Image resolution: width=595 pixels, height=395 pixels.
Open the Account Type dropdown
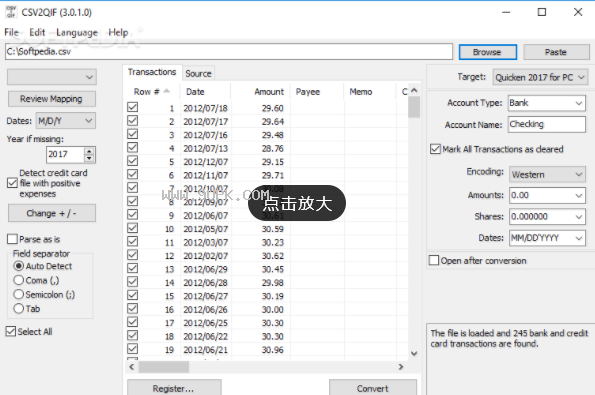coord(546,103)
